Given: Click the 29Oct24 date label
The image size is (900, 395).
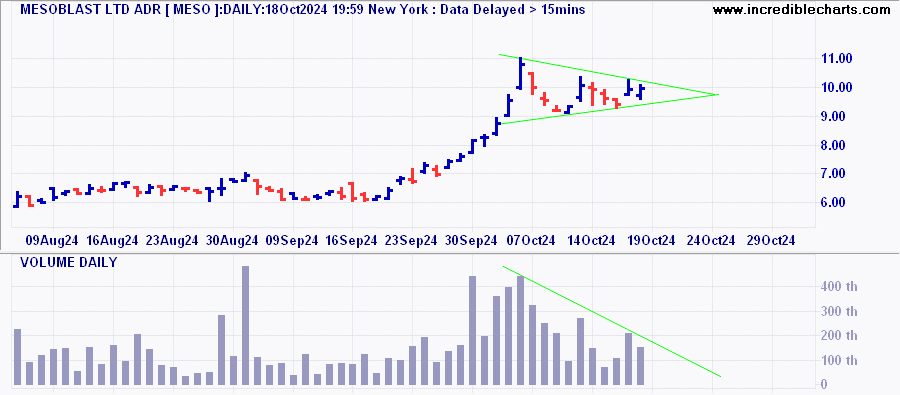Looking at the screenshot, I should (x=771, y=241).
